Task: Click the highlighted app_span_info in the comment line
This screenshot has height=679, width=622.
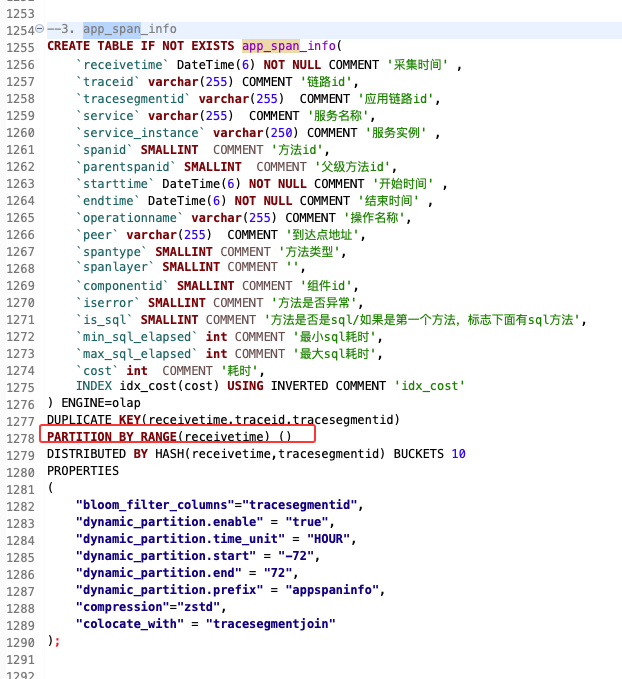Action: [x=129, y=30]
